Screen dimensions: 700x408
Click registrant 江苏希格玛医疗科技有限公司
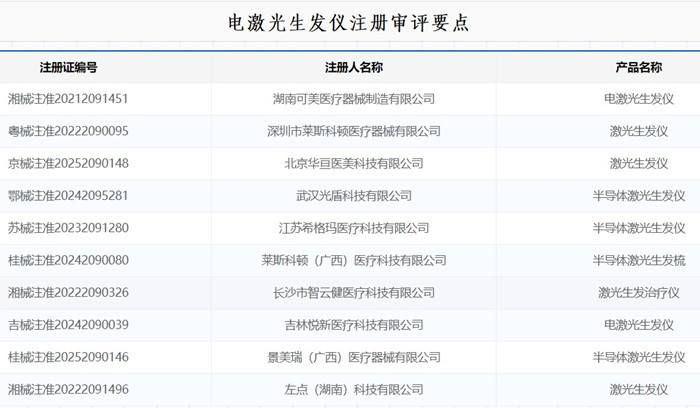[354, 228]
